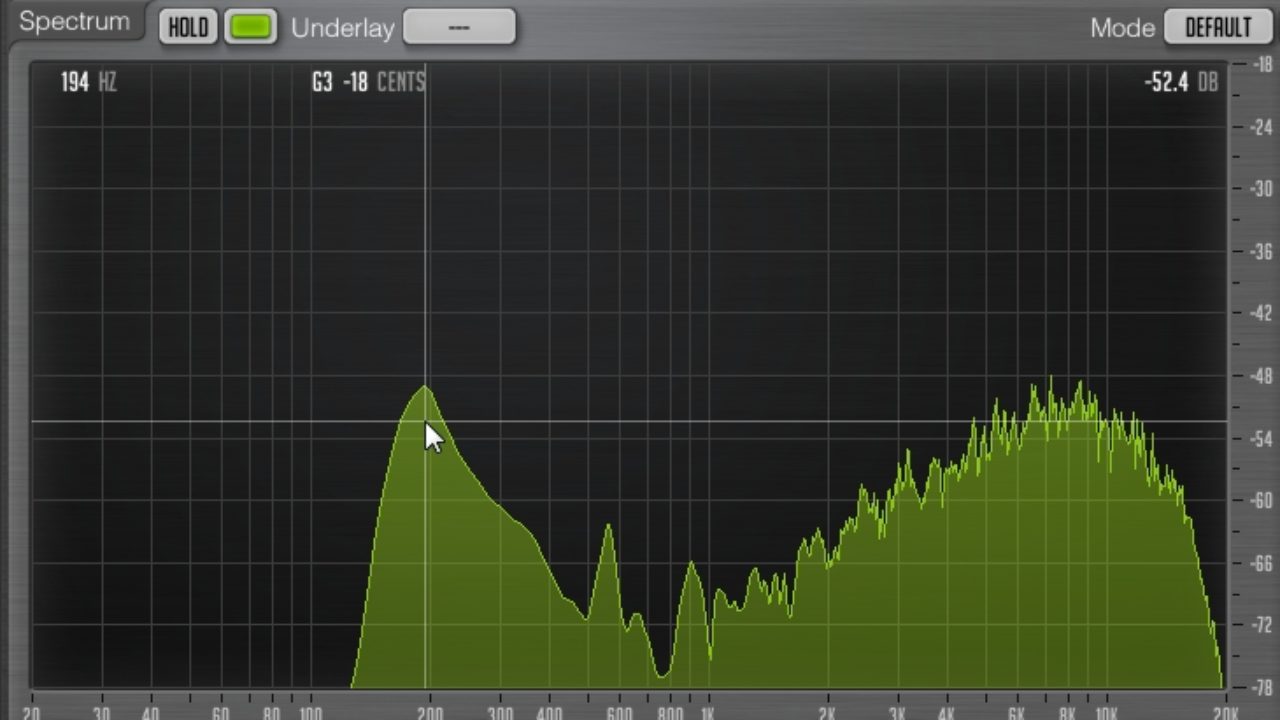Open the Underlay dropdown
This screenshot has width=1280, height=720.
tap(459, 27)
